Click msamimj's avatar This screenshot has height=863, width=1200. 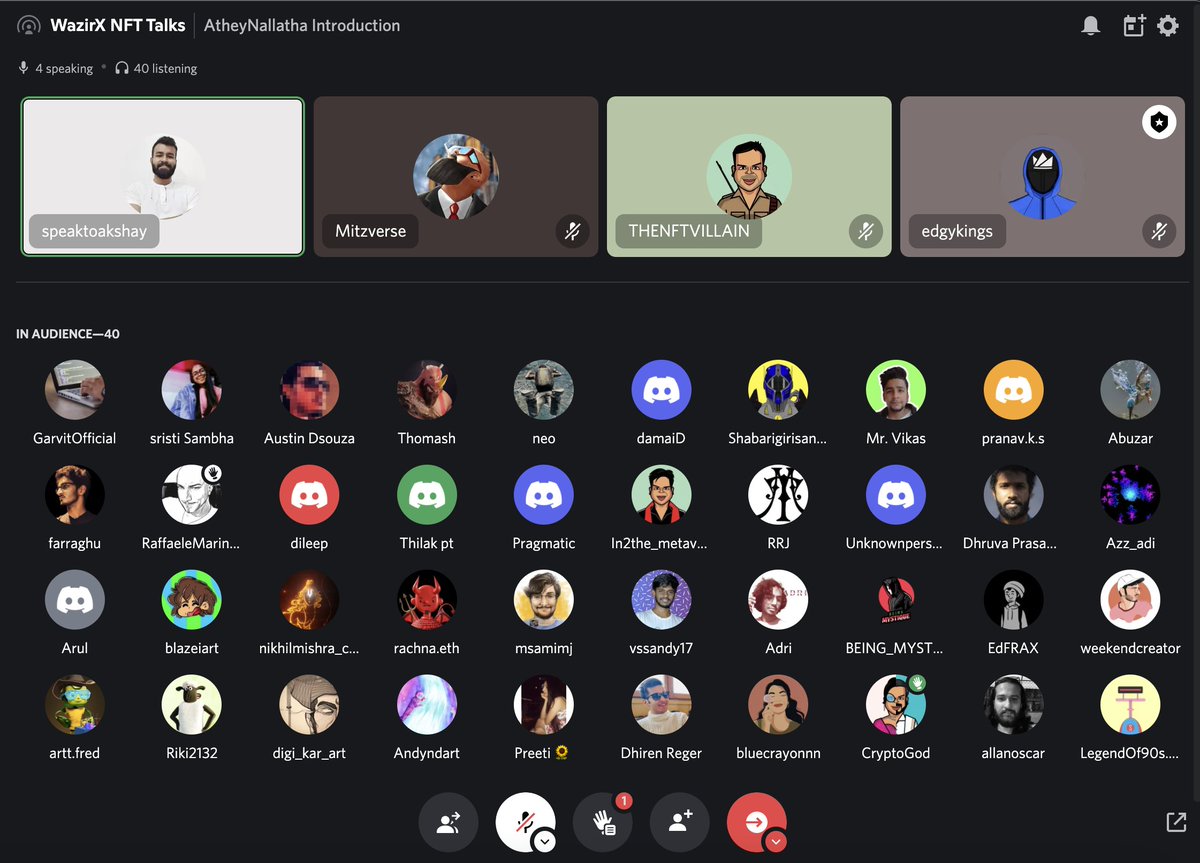tap(544, 600)
